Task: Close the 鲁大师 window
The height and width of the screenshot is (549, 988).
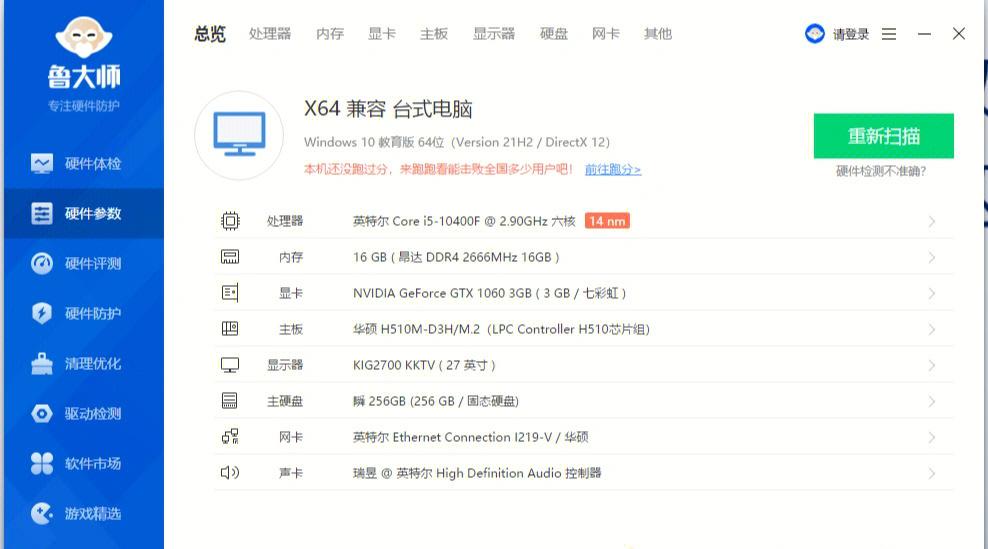Action: coord(959,33)
